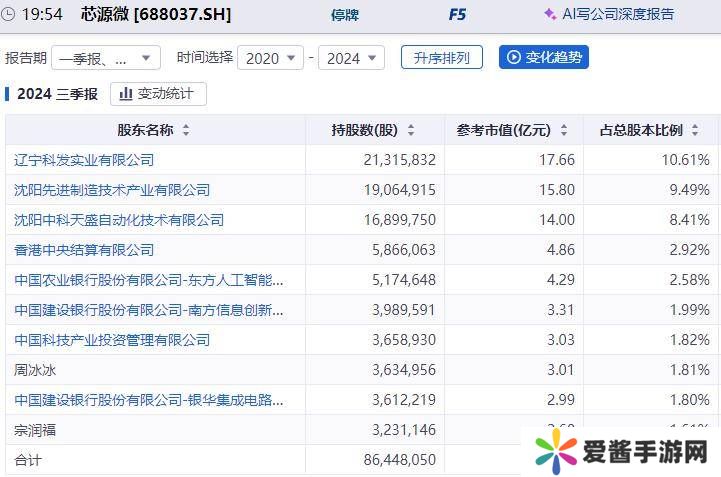The height and width of the screenshot is (477, 721).
Task: Open shareholder 沈阳先进制造技术产业有限公司
Action: click(112, 190)
